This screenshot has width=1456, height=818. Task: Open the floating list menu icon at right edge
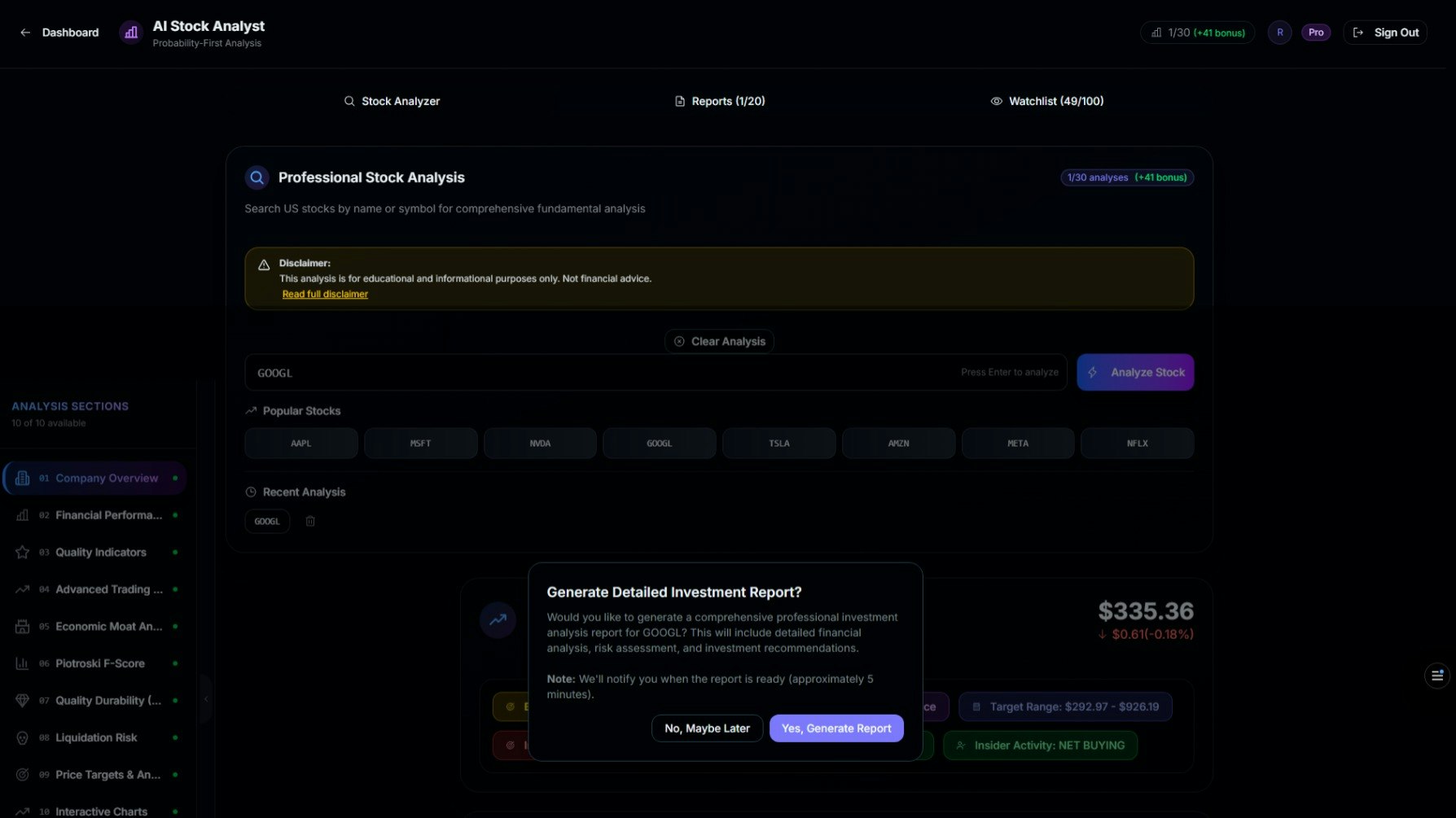[x=1437, y=676]
